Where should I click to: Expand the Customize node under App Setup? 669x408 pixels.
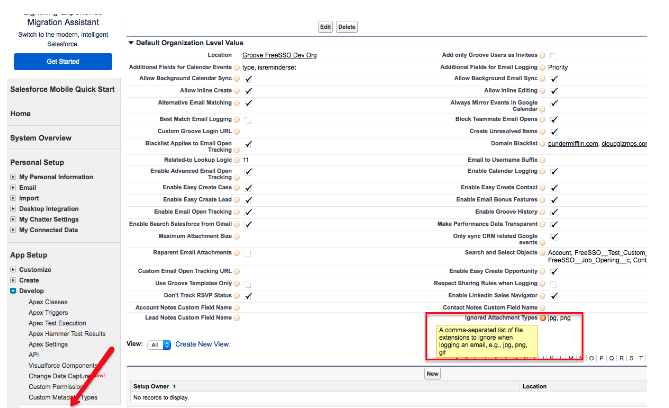pos(13,270)
